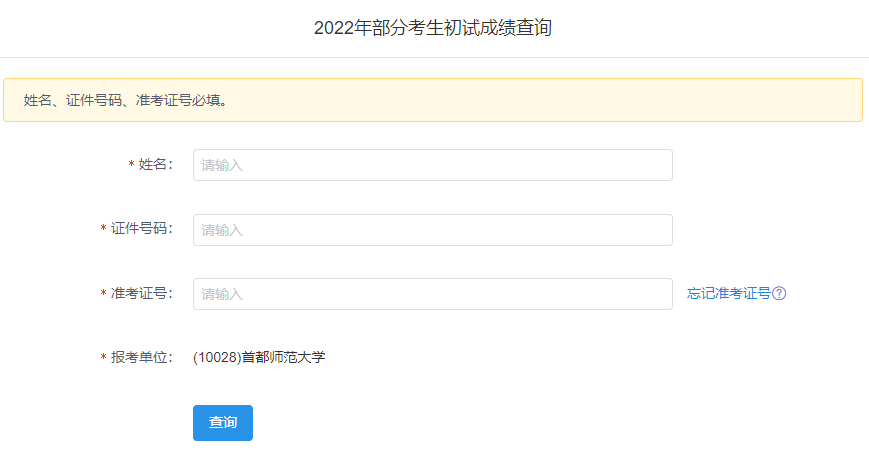
Task: Click the 报考单位 field label
Action: pos(141,358)
